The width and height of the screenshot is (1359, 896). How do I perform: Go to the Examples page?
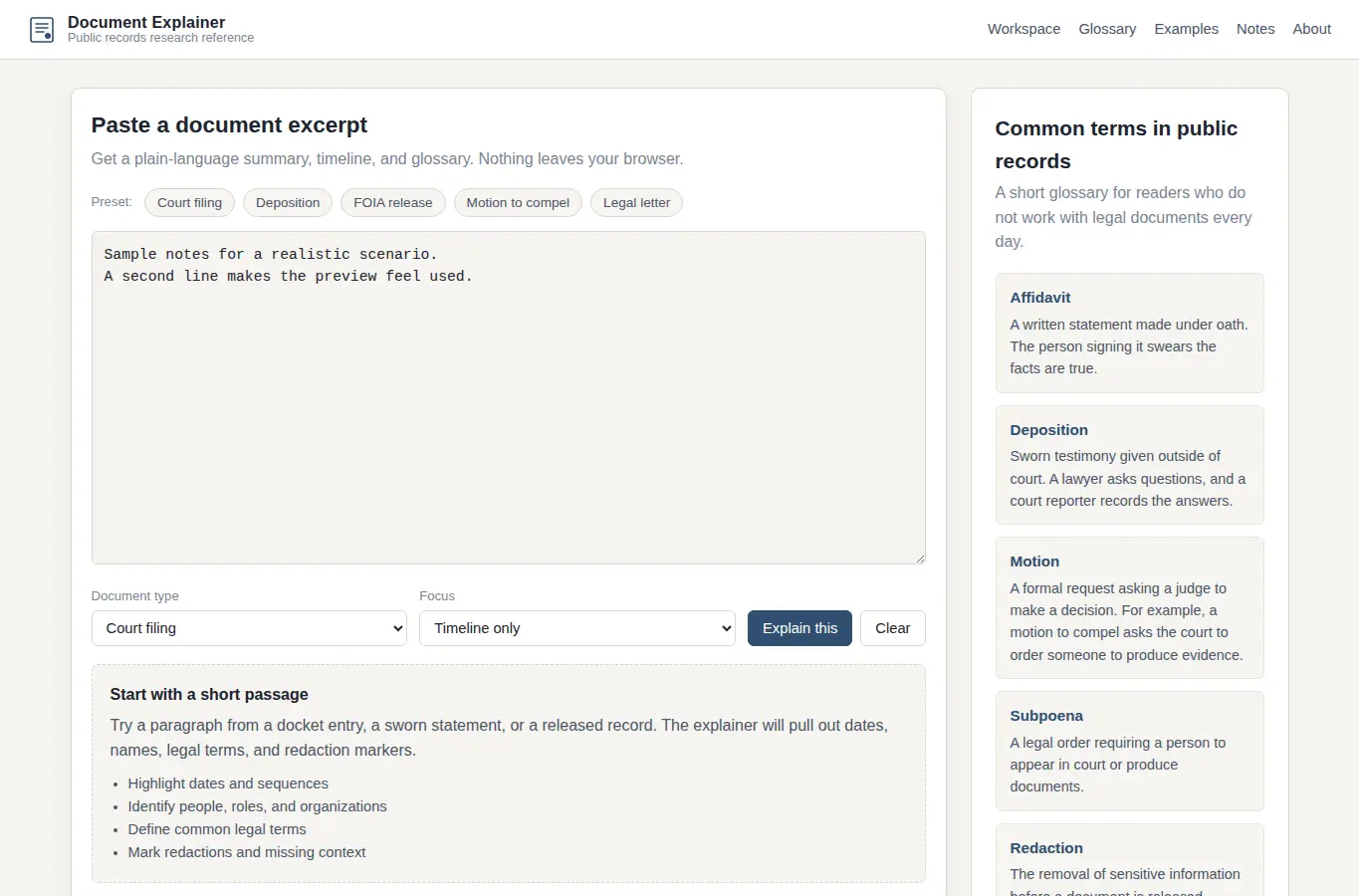1186,29
